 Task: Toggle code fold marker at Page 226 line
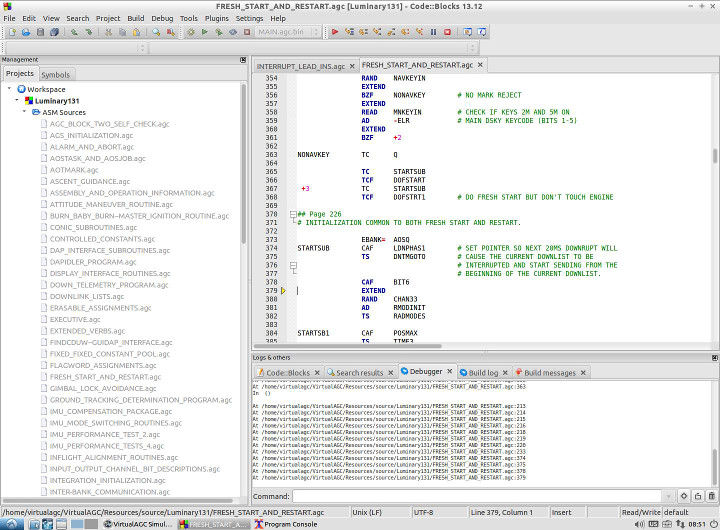click(x=292, y=214)
